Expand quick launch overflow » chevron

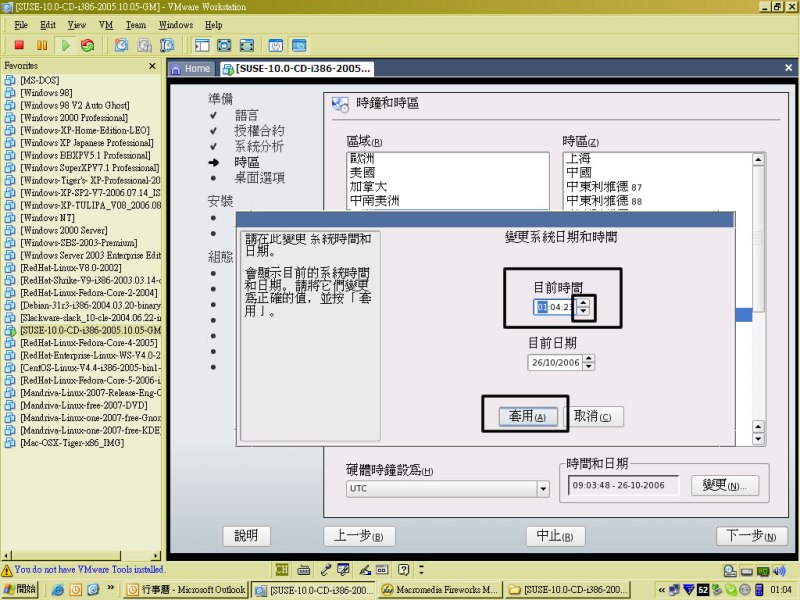pos(110,588)
